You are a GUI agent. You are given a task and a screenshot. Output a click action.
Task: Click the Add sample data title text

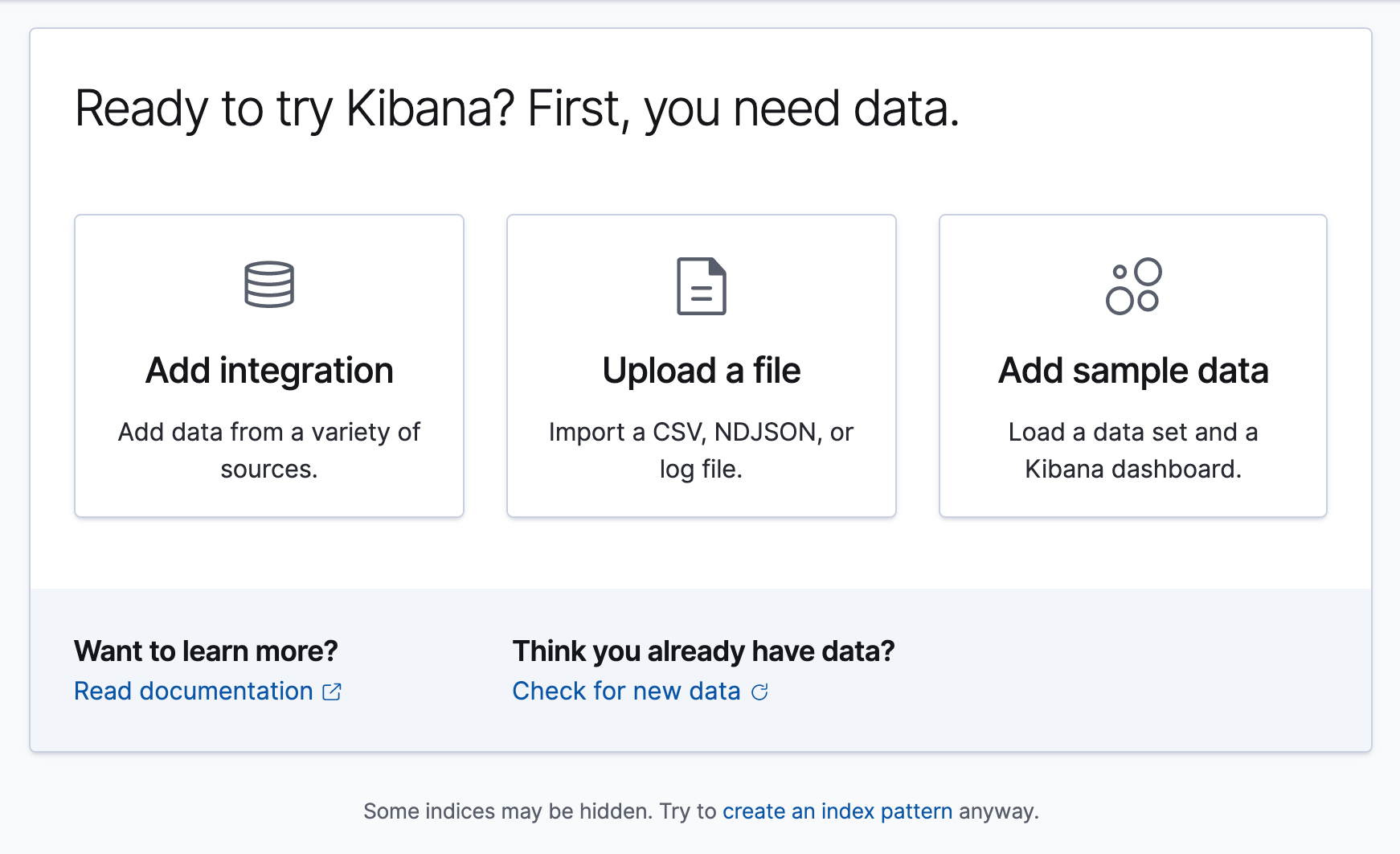tap(1133, 370)
